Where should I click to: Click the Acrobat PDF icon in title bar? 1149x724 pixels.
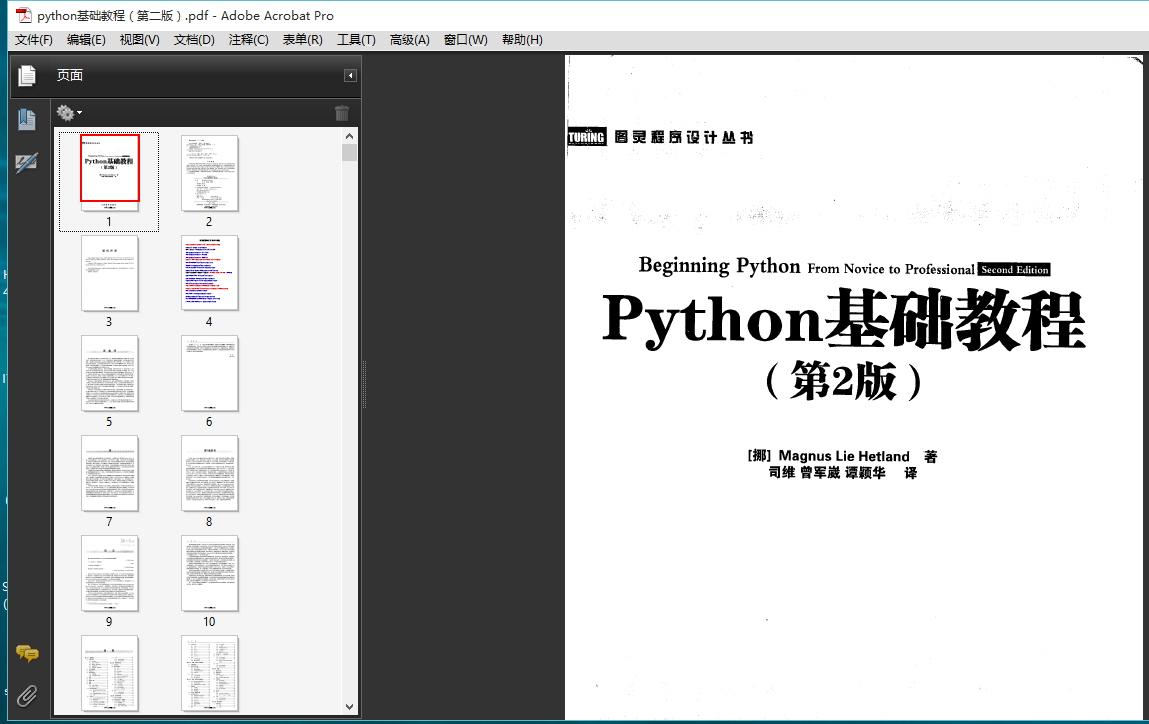(23, 15)
